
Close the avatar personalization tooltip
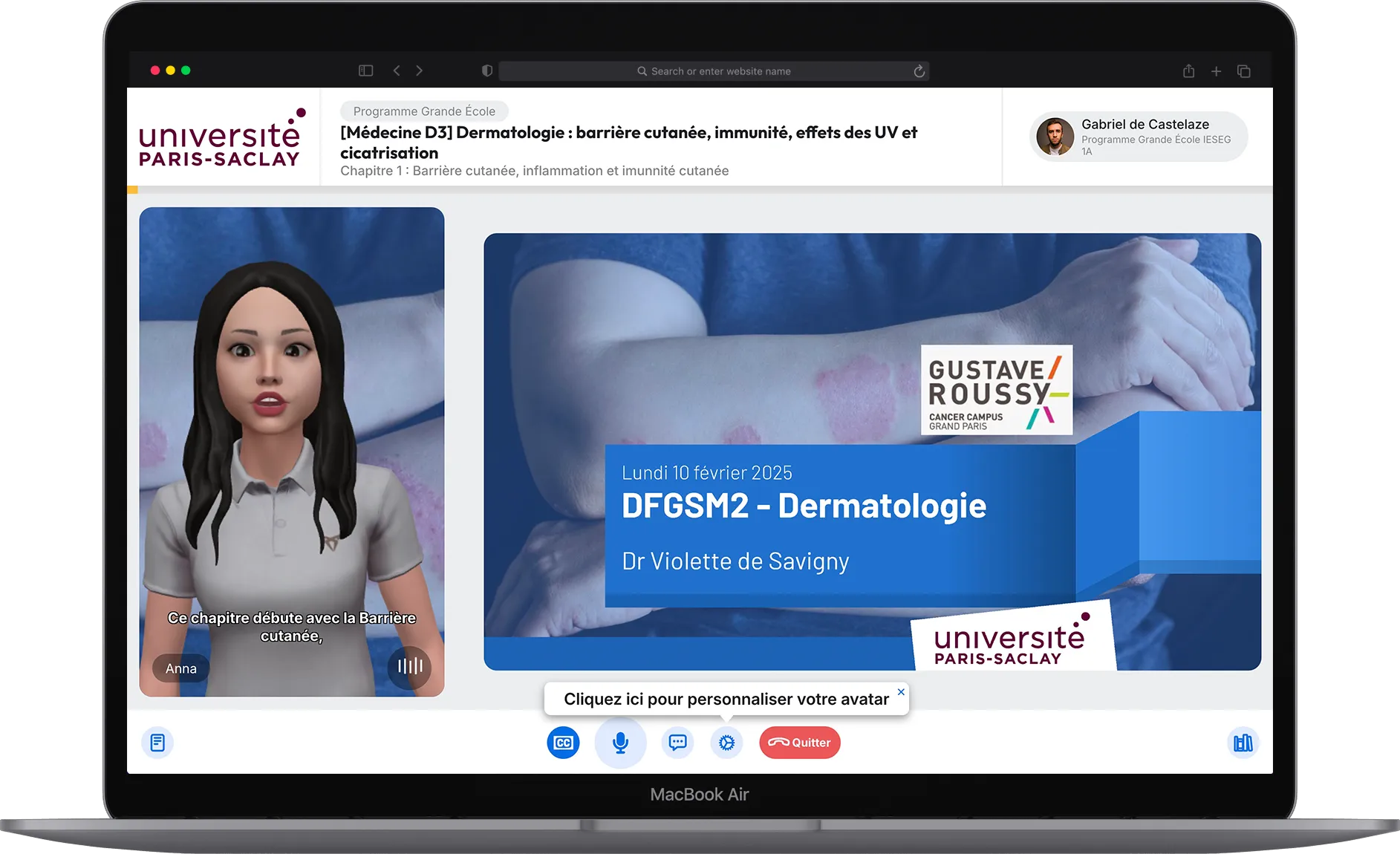901,691
